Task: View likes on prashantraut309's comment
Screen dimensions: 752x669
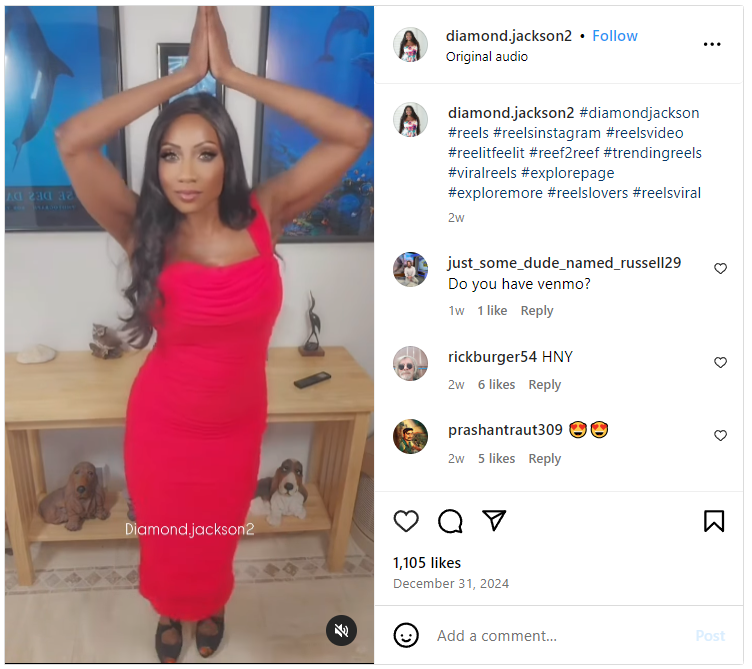Action: pyautogui.click(x=496, y=458)
